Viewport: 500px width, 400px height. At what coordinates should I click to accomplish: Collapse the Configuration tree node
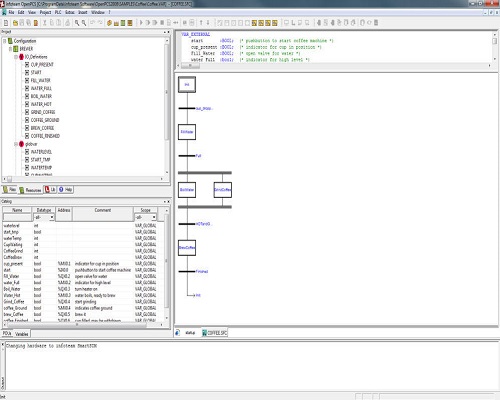[x=5, y=41]
